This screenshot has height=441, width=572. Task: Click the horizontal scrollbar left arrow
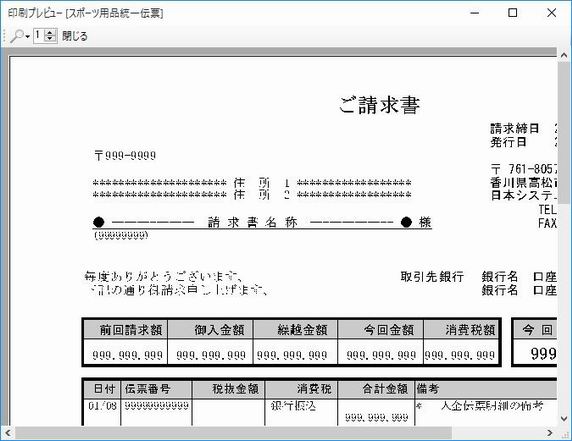[8, 433]
